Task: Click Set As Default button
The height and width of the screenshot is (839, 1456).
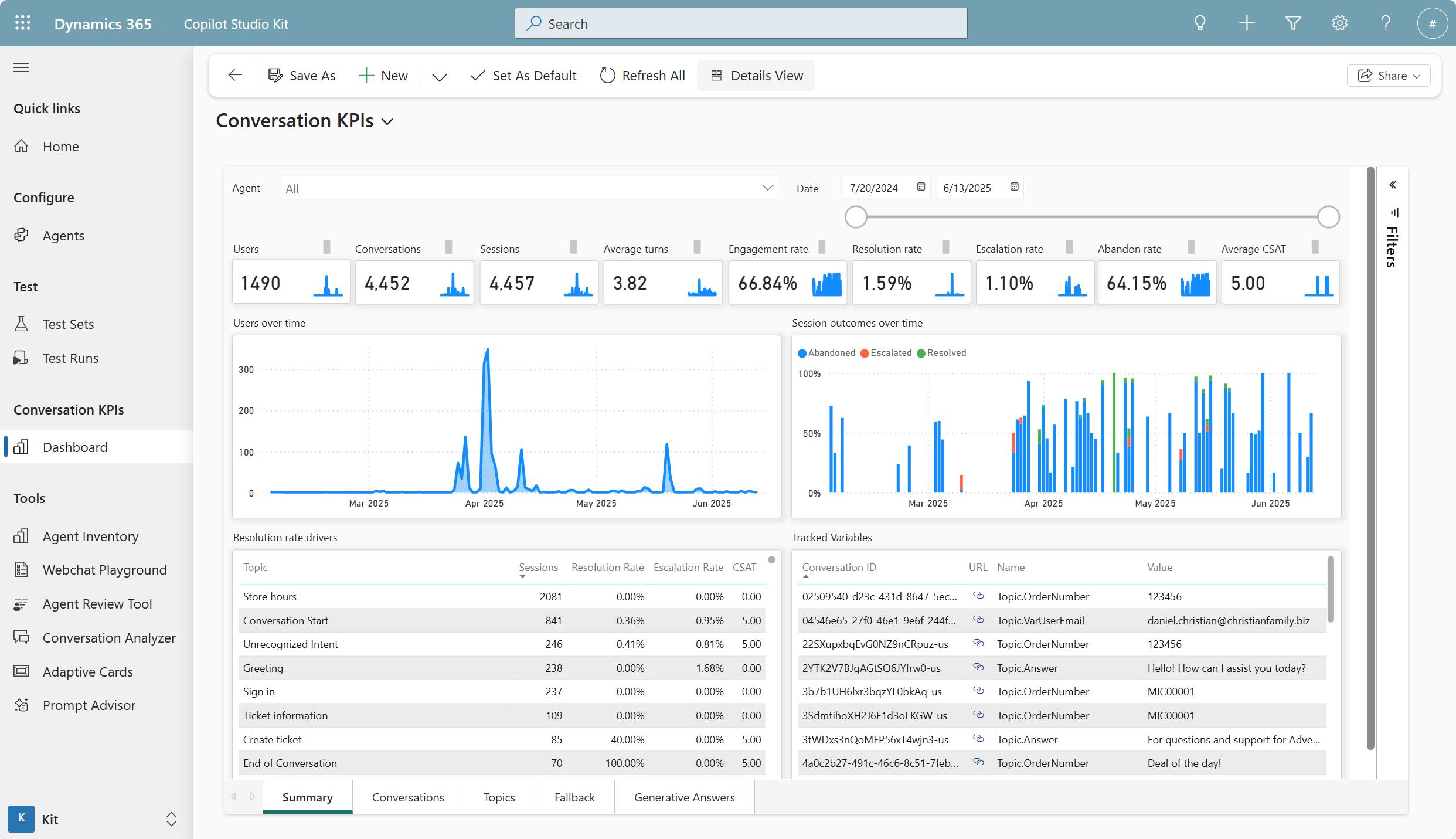Action: [x=523, y=76]
